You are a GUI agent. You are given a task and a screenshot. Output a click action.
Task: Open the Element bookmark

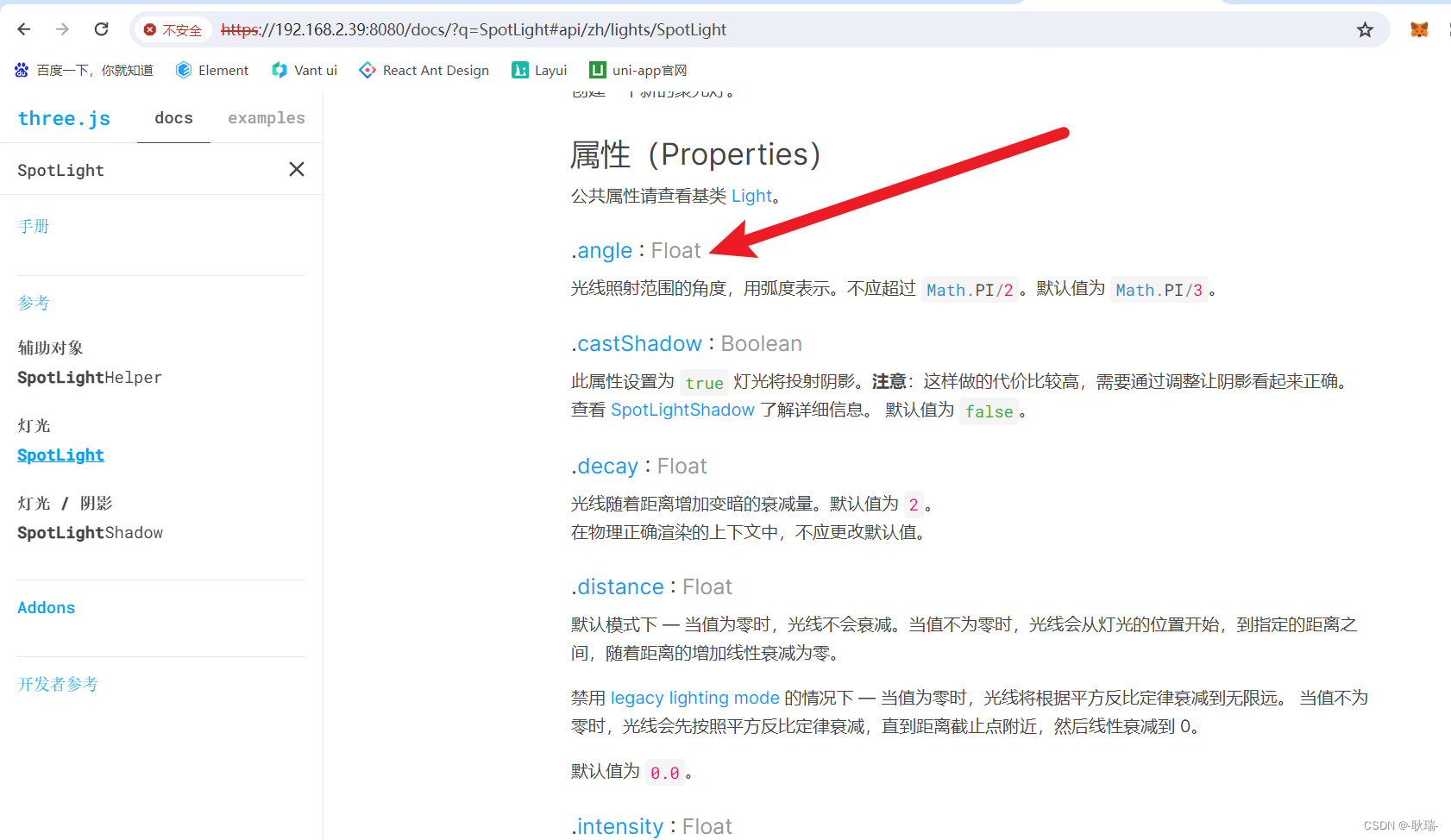211,71
